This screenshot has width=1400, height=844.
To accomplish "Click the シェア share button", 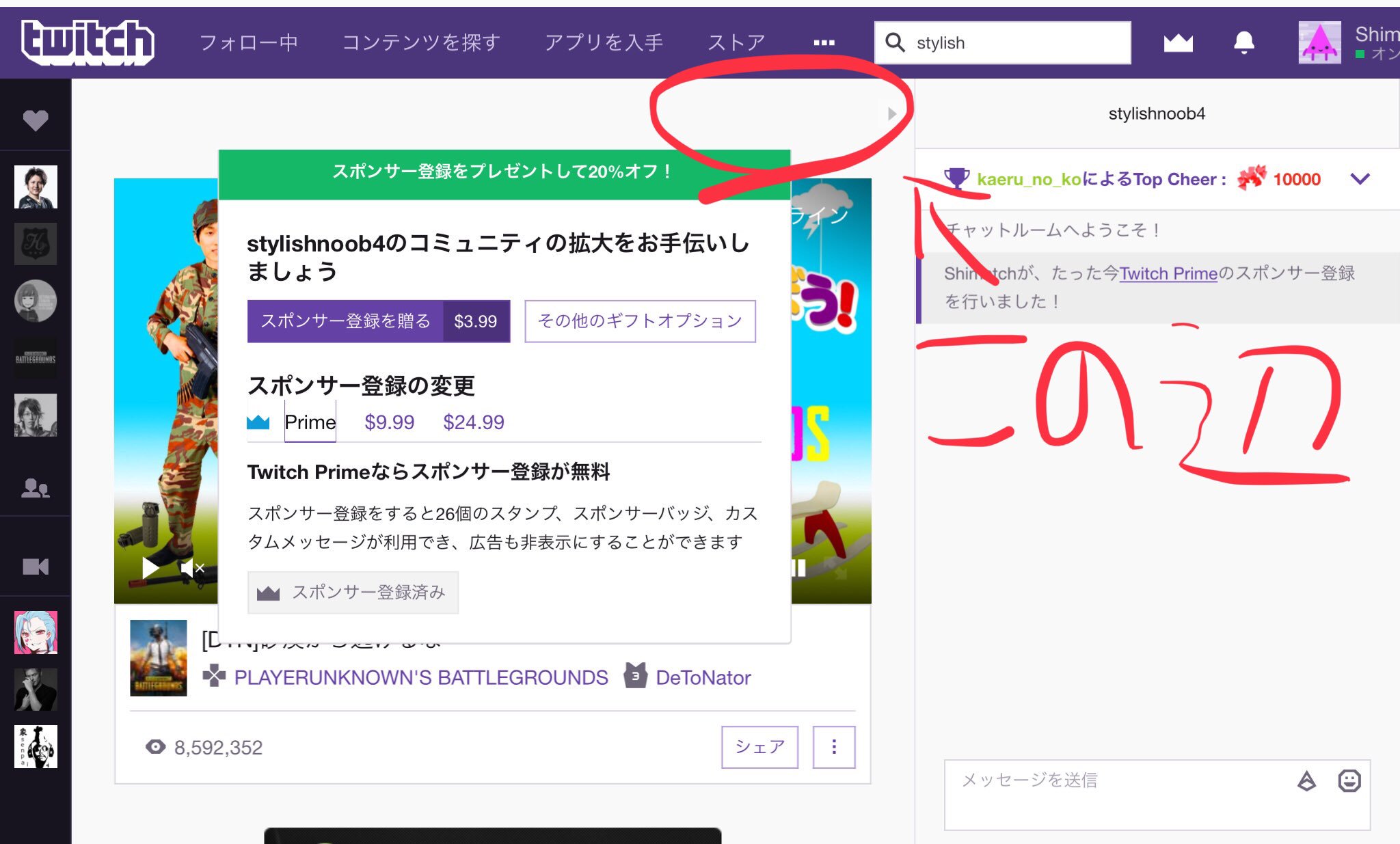I will [759, 747].
